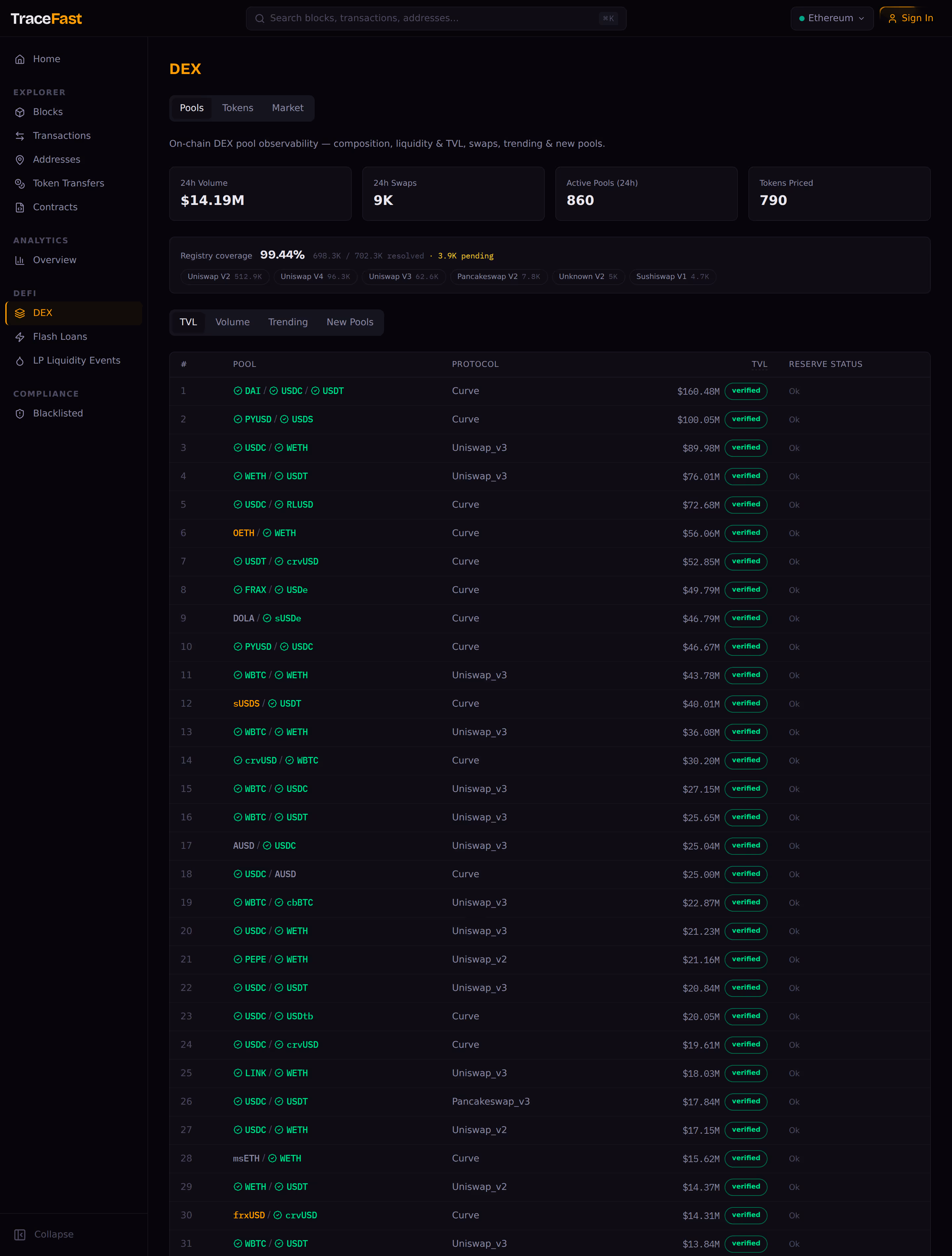Click the 3.9K pending text
The width and height of the screenshot is (952, 1256).
(465, 256)
